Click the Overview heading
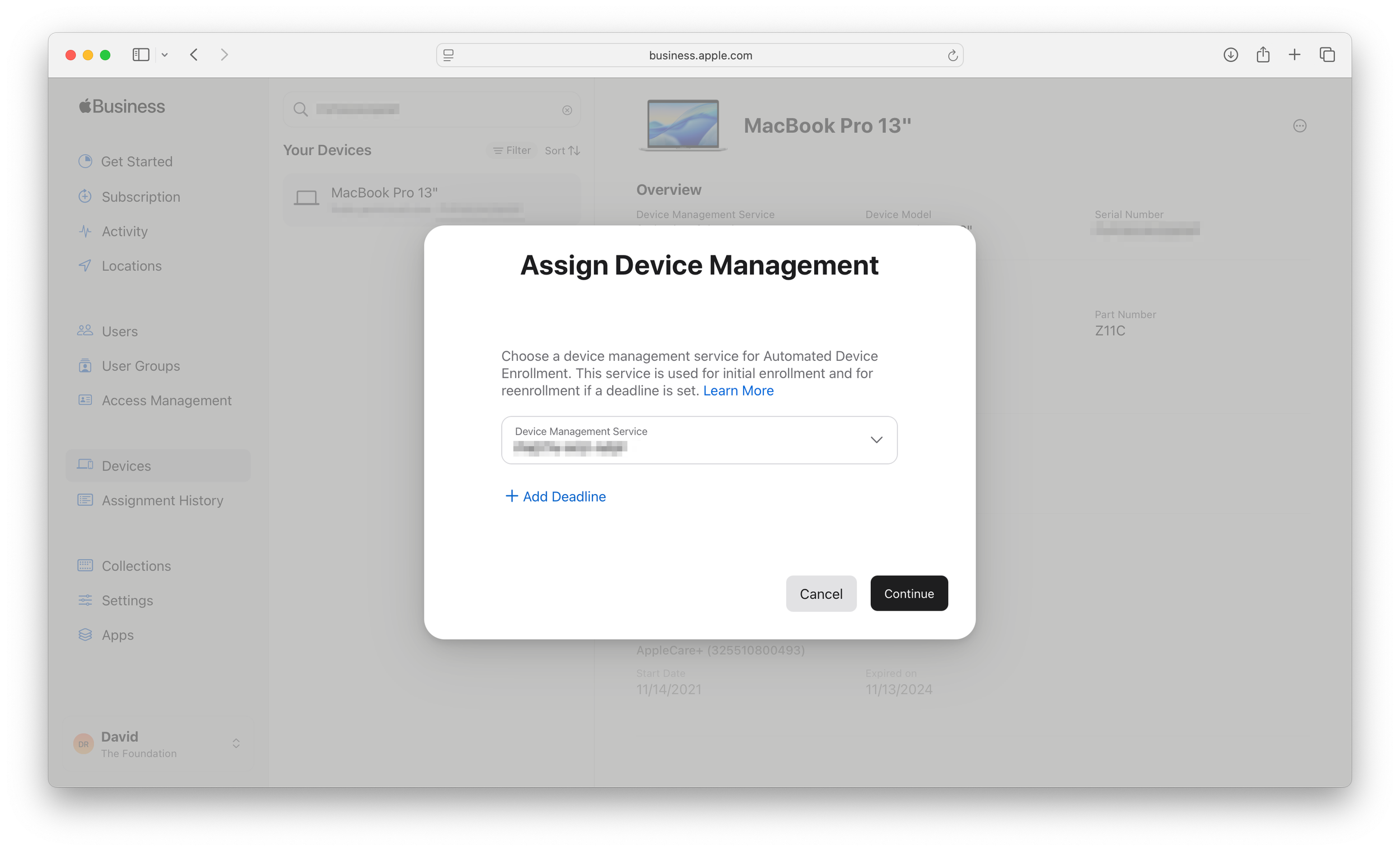The image size is (1400, 851). point(669,190)
